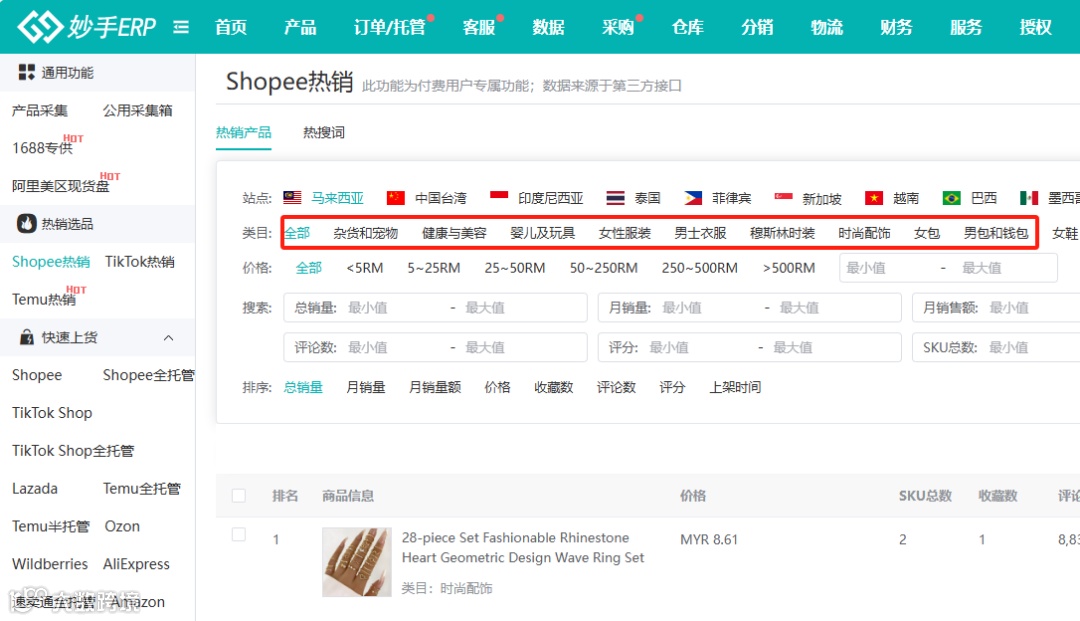Click the 快速上货 bag icon
Screen dimensions: 1080x621
click(x=26, y=337)
